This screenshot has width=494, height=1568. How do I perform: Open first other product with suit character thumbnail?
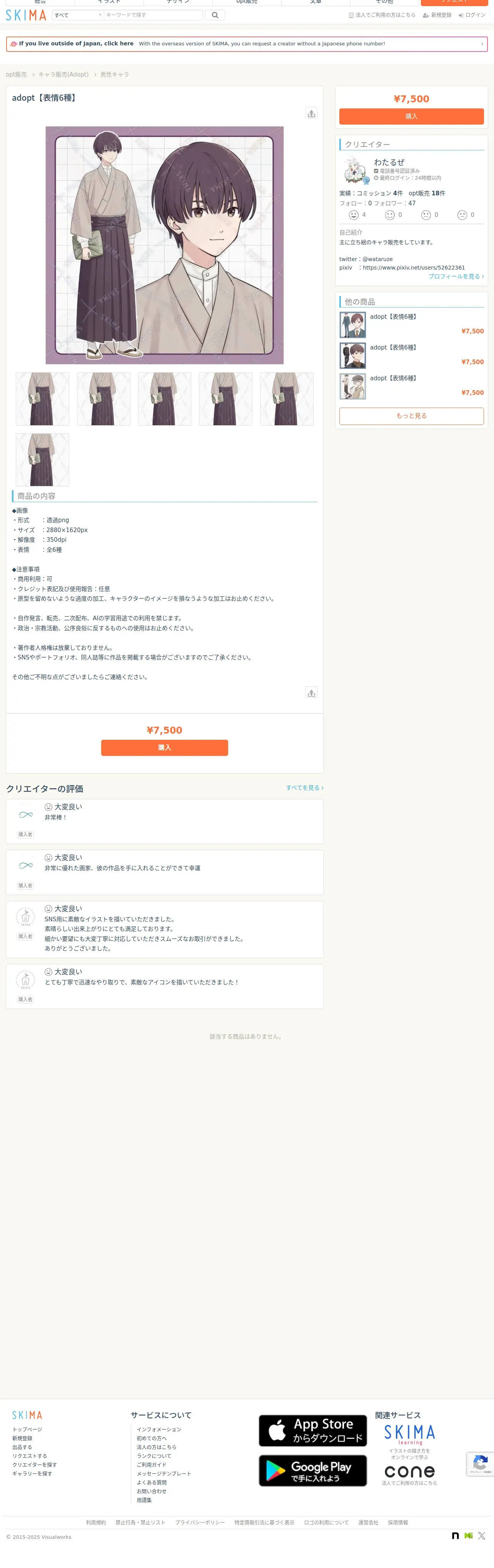click(353, 325)
